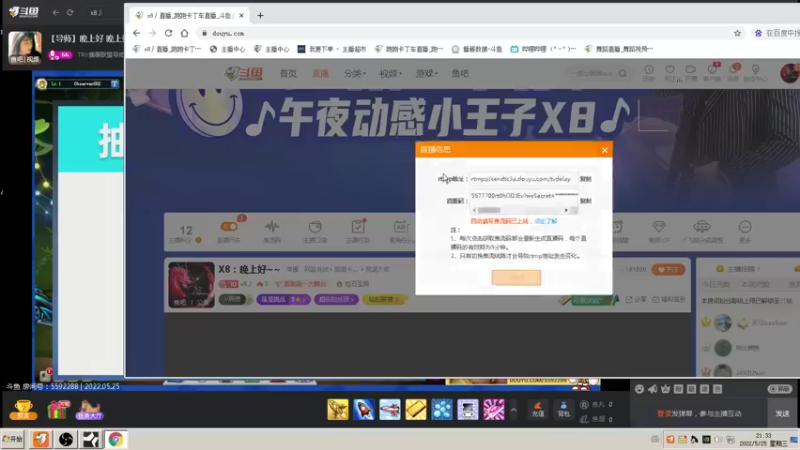Close the 直播信息 dialog
This screenshot has height=450, width=800.
pyautogui.click(x=605, y=149)
